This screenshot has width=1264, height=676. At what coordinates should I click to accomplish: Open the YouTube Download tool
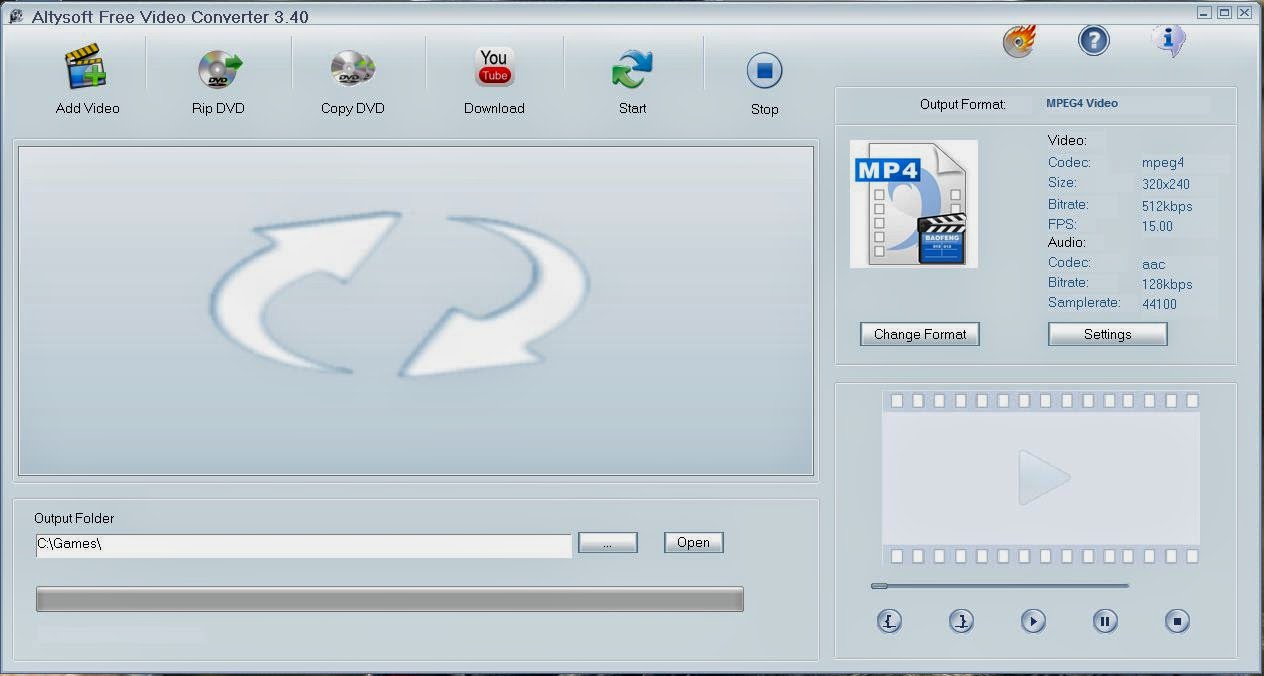[494, 67]
